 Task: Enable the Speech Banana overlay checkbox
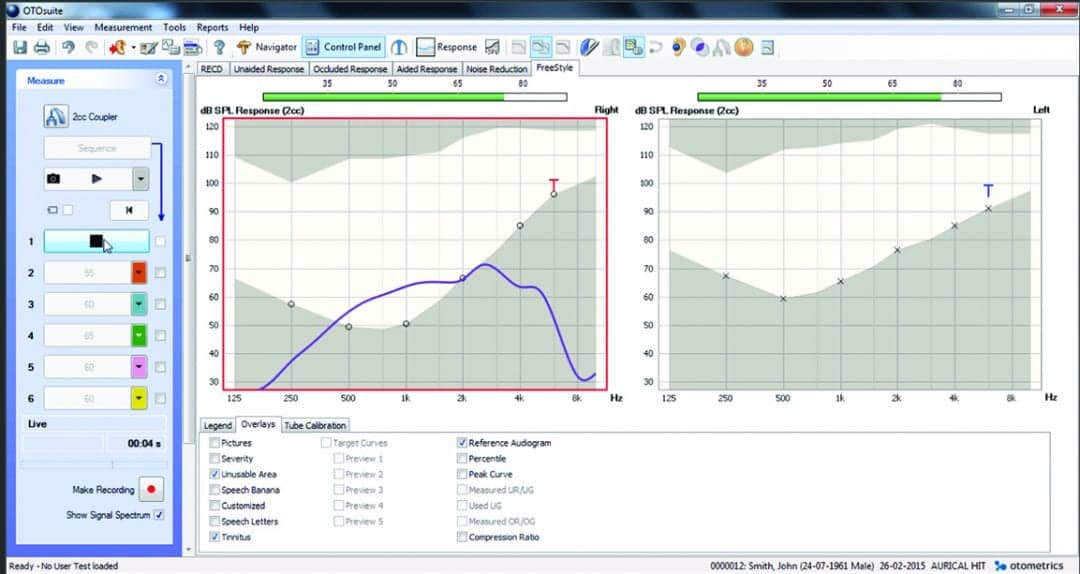(215, 490)
